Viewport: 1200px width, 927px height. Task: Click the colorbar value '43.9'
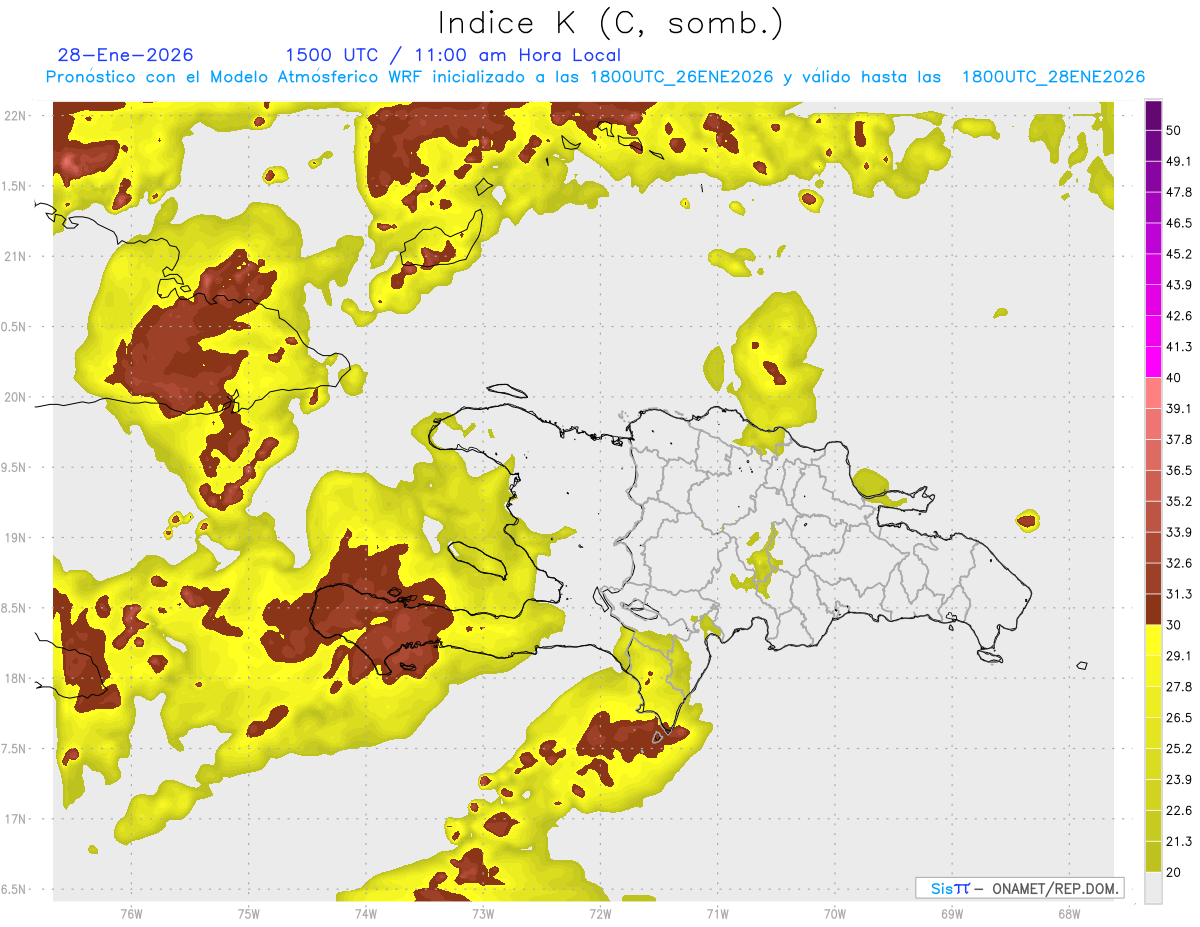1179,285
